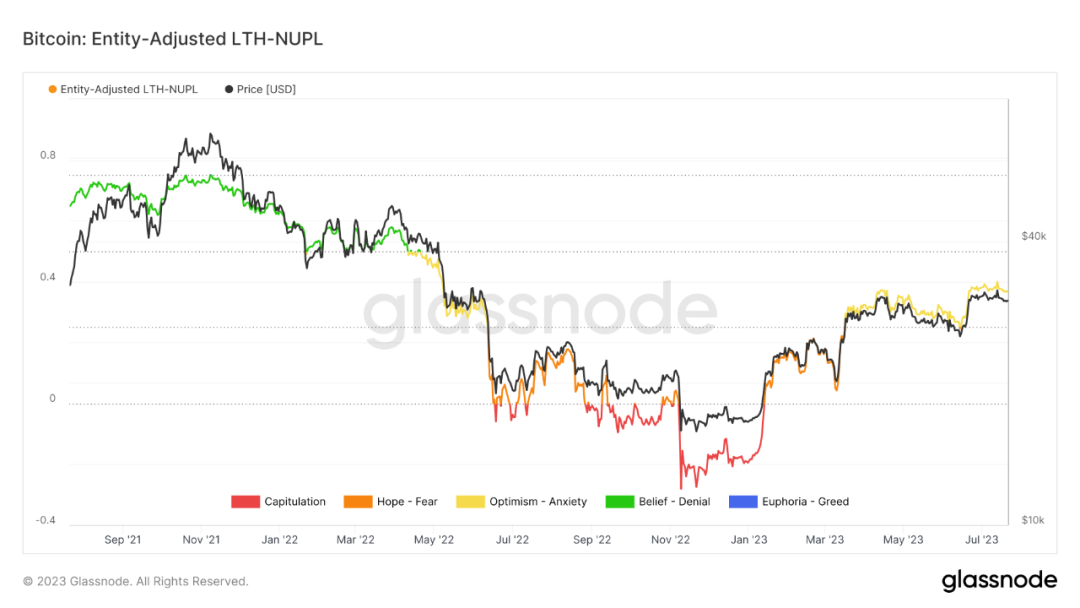Click the glassnode watermark in chart center
1080x608 pixels.
point(540,311)
